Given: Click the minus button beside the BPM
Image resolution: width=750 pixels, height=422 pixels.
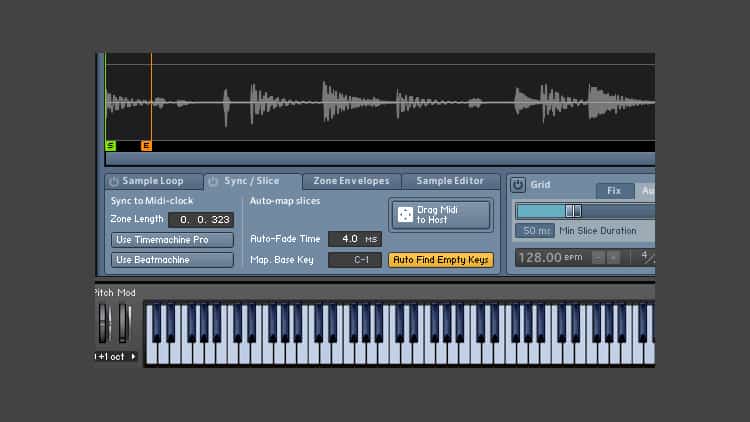Looking at the screenshot, I should pos(598,258).
